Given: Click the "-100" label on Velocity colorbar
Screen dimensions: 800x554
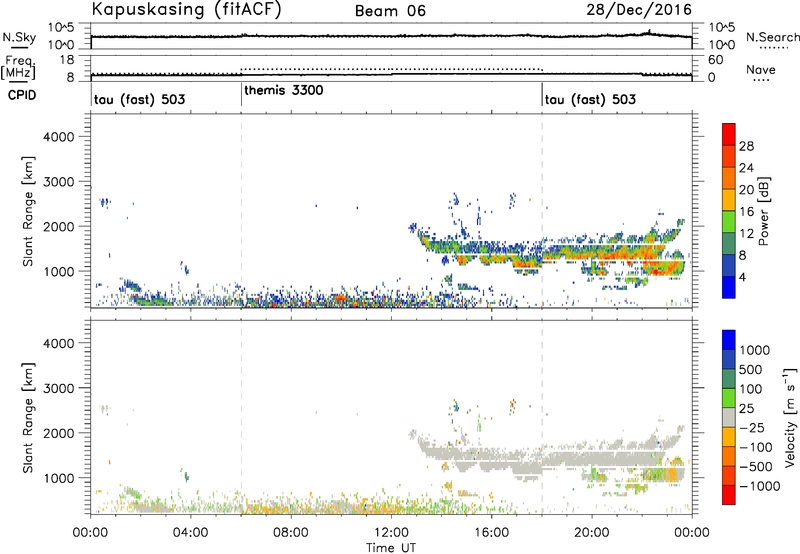Looking at the screenshot, I should 756,447.
